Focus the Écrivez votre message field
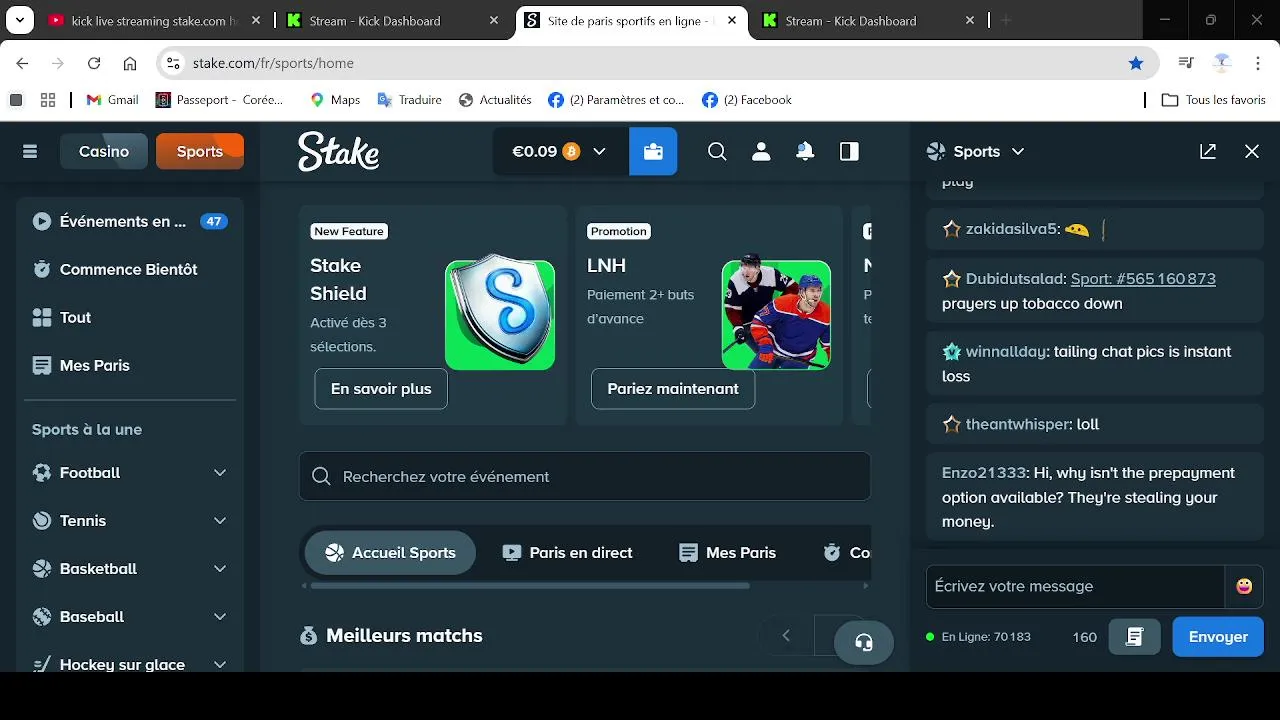 click(1075, 586)
